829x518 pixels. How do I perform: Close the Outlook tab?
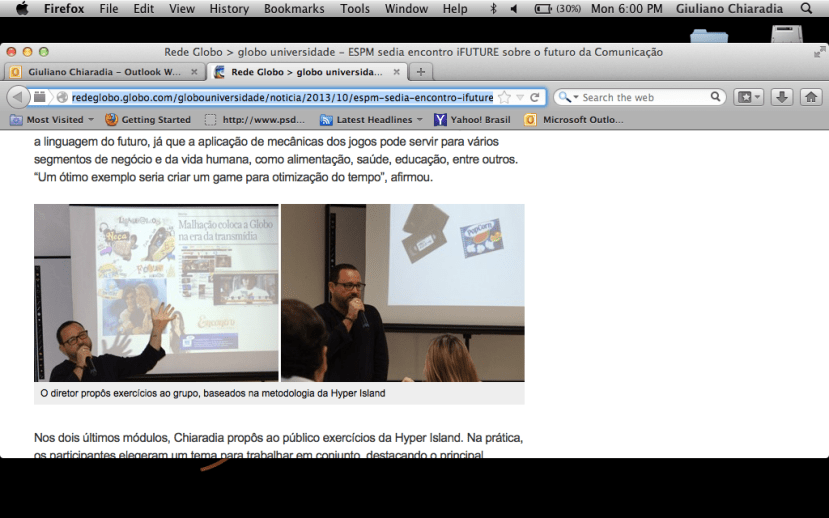tap(194, 72)
